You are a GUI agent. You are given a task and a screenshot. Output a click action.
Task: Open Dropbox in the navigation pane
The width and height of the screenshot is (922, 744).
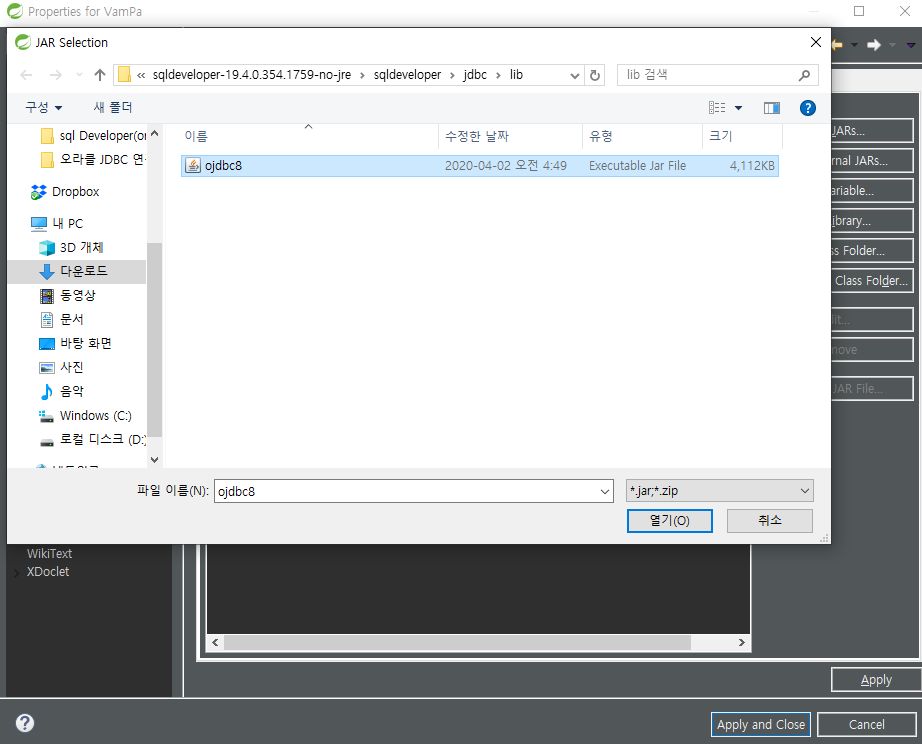coord(65,192)
